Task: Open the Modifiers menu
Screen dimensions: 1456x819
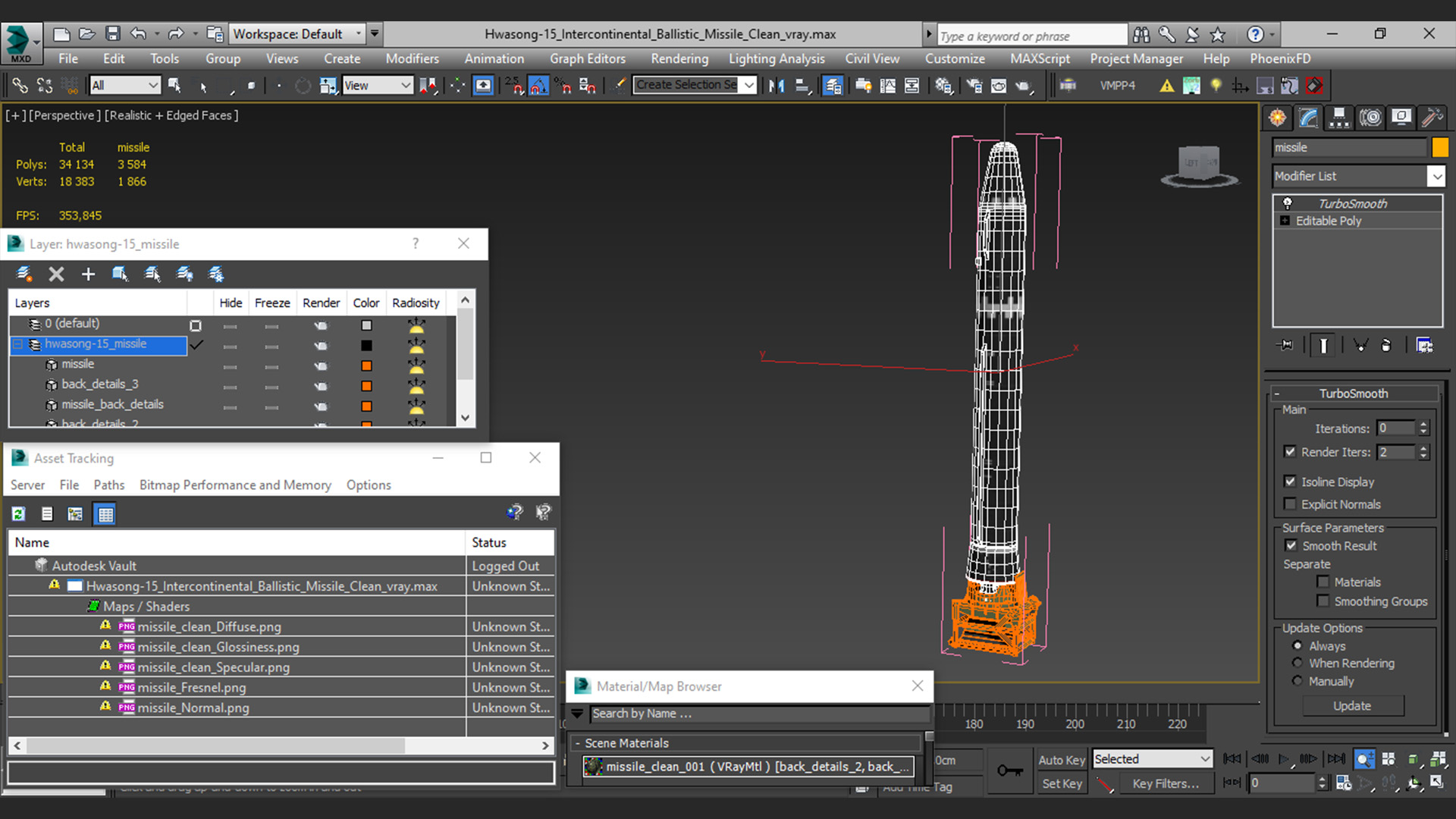Action: point(412,58)
